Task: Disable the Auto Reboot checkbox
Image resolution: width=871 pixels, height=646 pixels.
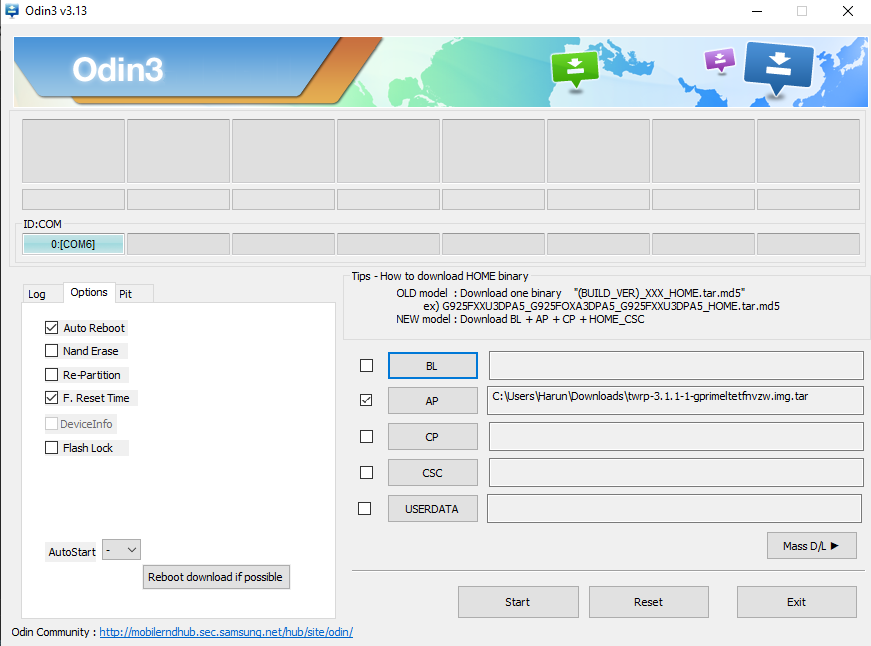Action: coord(51,328)
